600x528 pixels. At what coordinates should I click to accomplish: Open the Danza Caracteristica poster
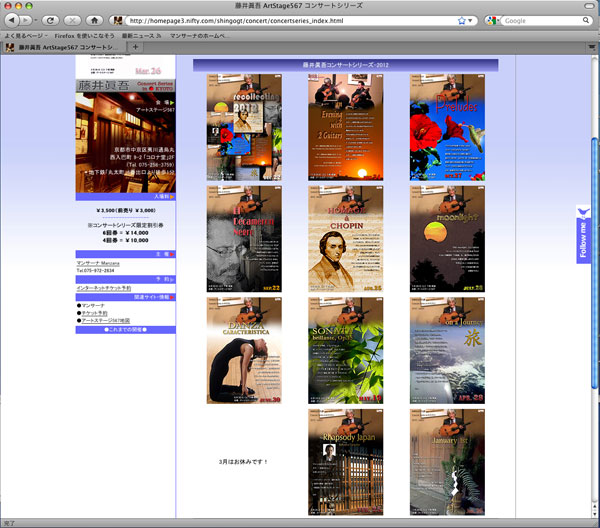pyautogui.click(x=244, y=350)
